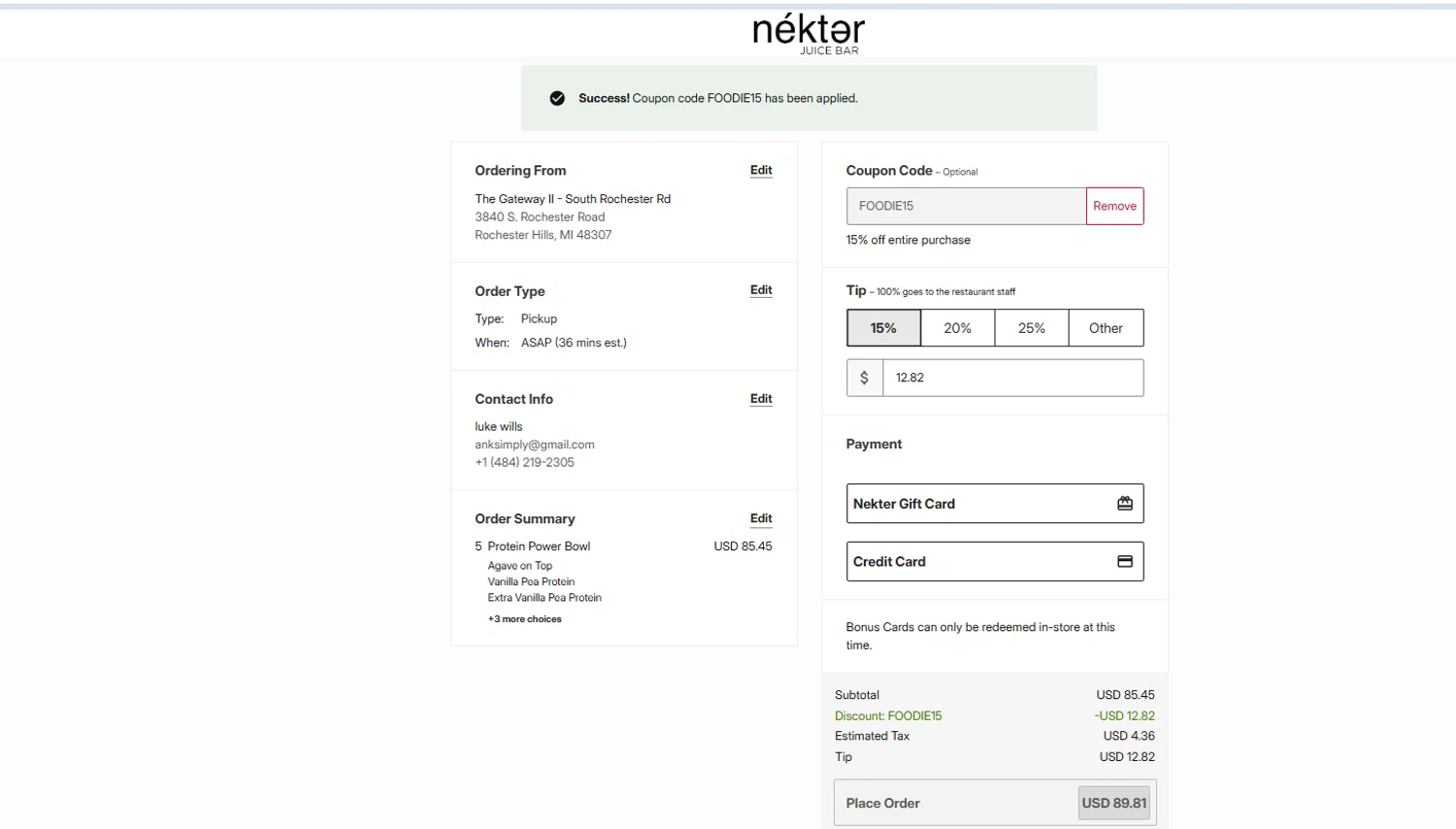This screenshot has width=1456, height=829.
Task: Click the -USD 12.82 discount amount
Action: coord(1125,716)
